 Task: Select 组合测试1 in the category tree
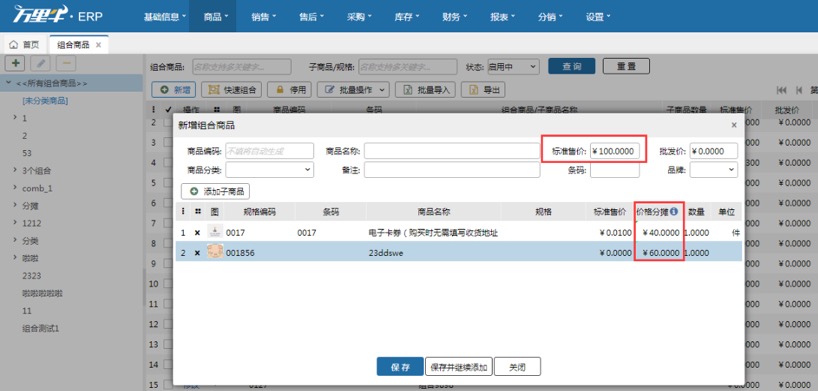pyautogui.click(x=41, y=329)
